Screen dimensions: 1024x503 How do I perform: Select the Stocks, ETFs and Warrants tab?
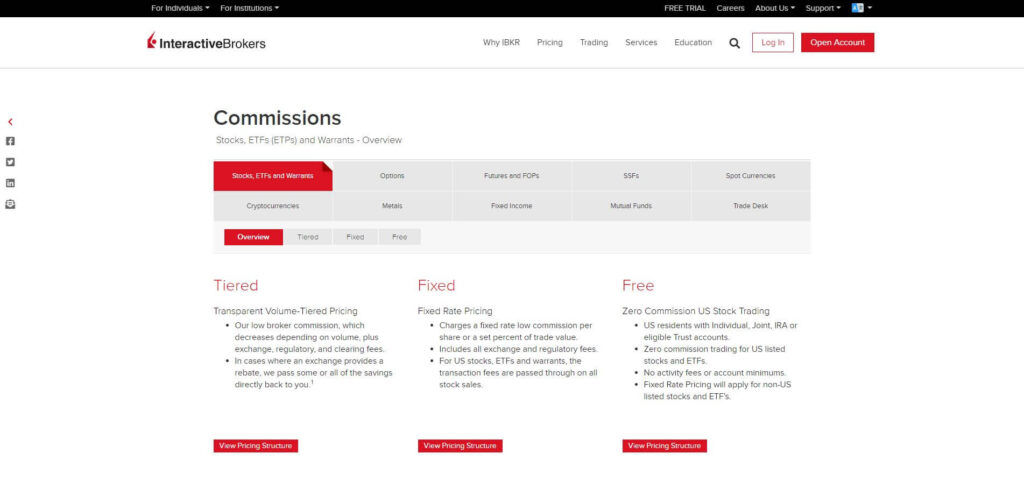[x=273, y=176]
